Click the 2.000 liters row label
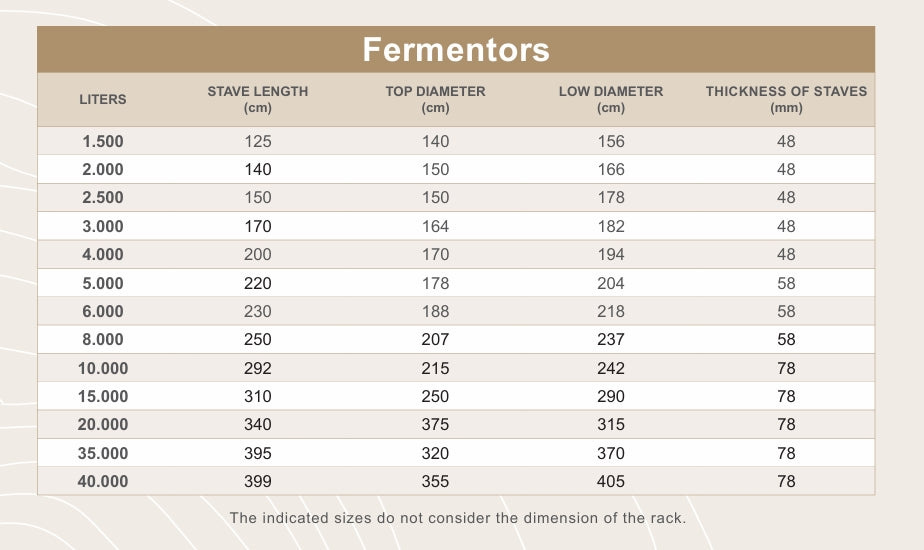Screen dimensions: 924x550 click(x=103, y=169)
